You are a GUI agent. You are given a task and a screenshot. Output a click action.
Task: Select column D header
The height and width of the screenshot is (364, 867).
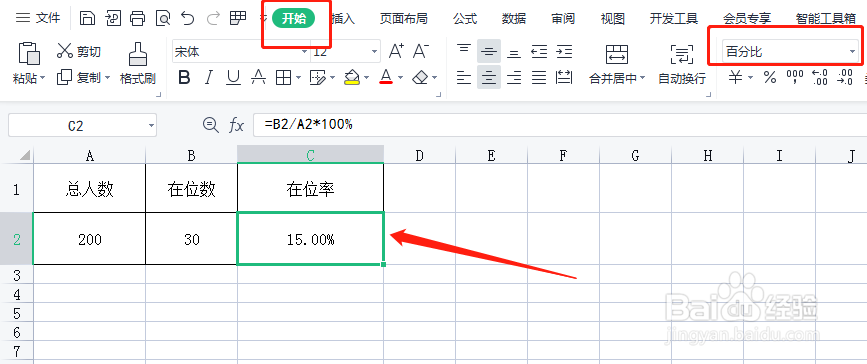click(419, 156)
